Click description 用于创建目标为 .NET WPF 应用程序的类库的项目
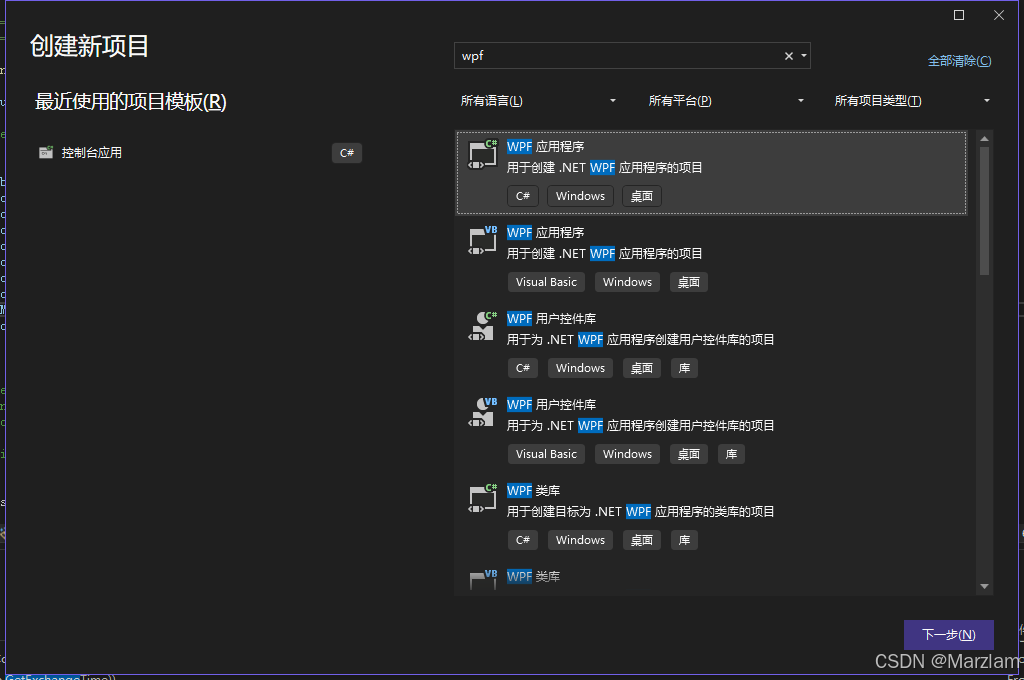The height and width of the screenshot is (680, 1024). (640, 511)
